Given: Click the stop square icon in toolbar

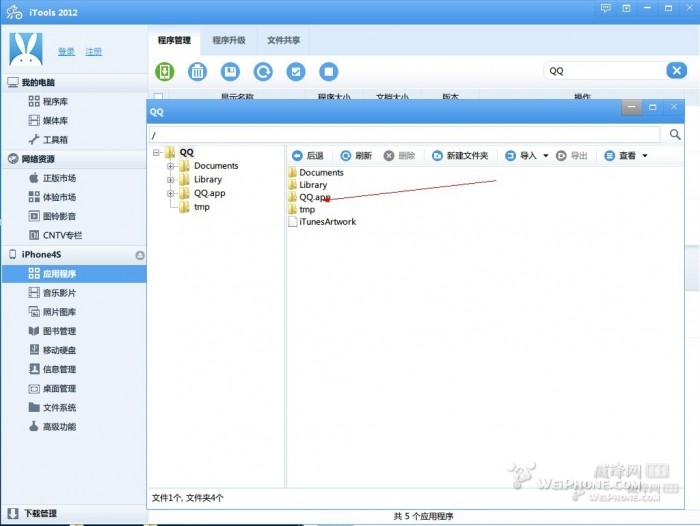Looking at the screenshot, I should coord(328,71).
